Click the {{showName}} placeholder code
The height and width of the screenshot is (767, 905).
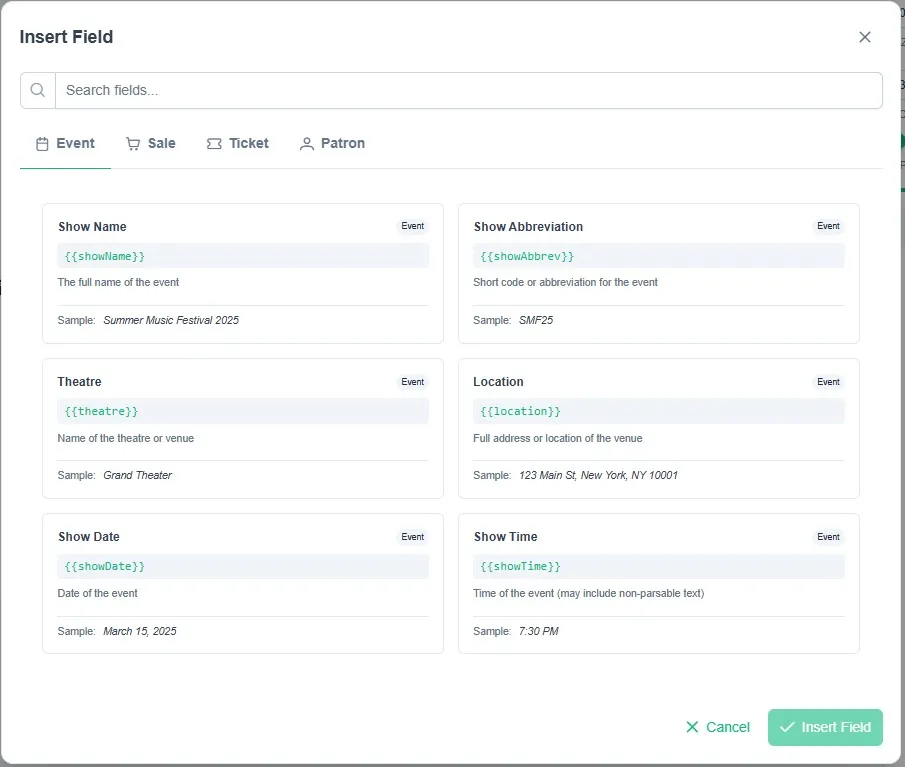(x=104, y=256)
